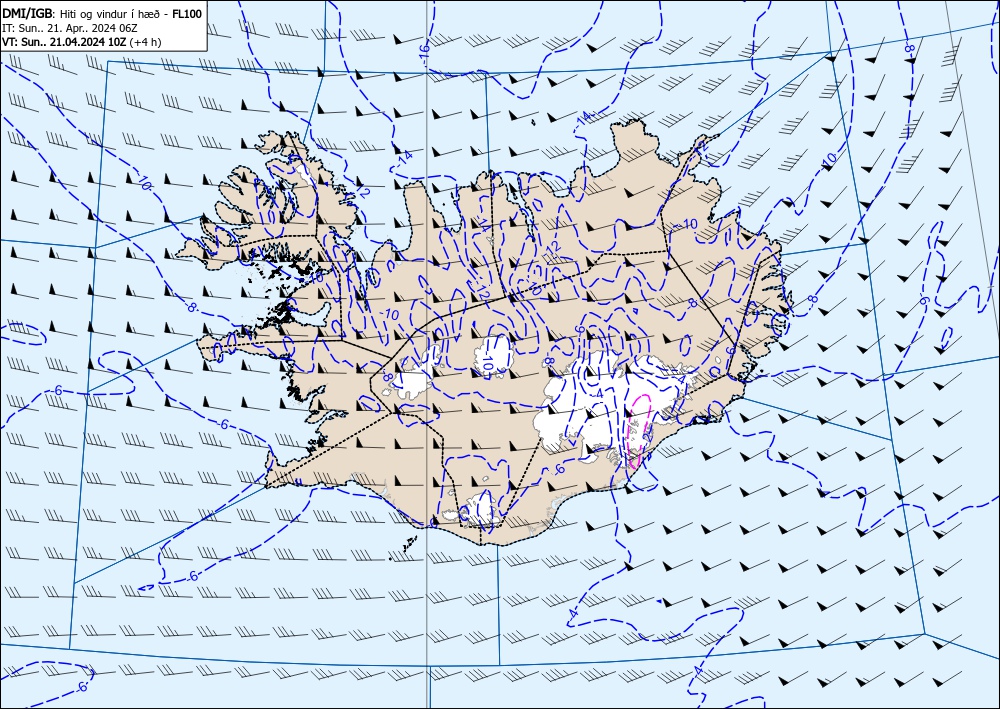Click the -16 isotherm label
The width and height of the screenshot is (1000, 709).
[x=424, y=54]
